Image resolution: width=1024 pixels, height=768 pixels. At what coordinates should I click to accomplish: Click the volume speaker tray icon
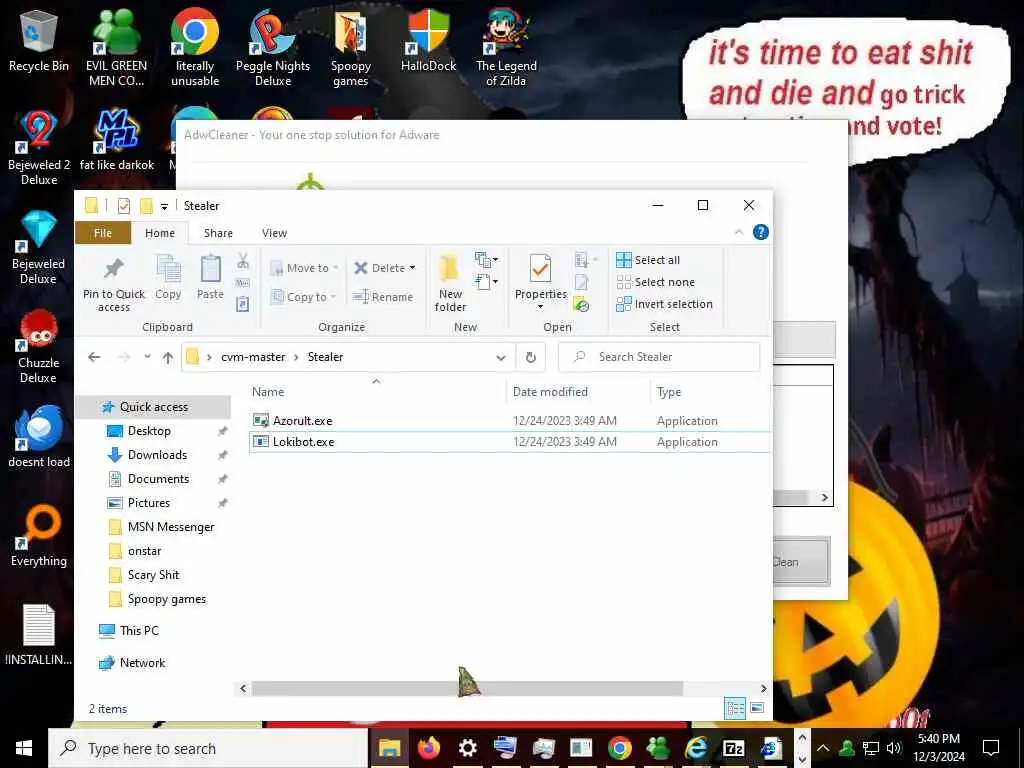point(894,748)
